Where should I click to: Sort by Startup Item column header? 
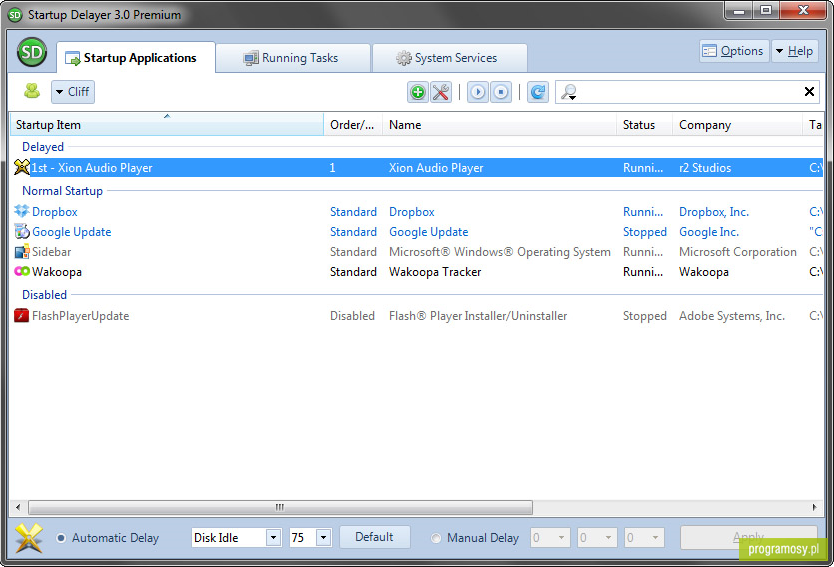[x=166, y=124]
